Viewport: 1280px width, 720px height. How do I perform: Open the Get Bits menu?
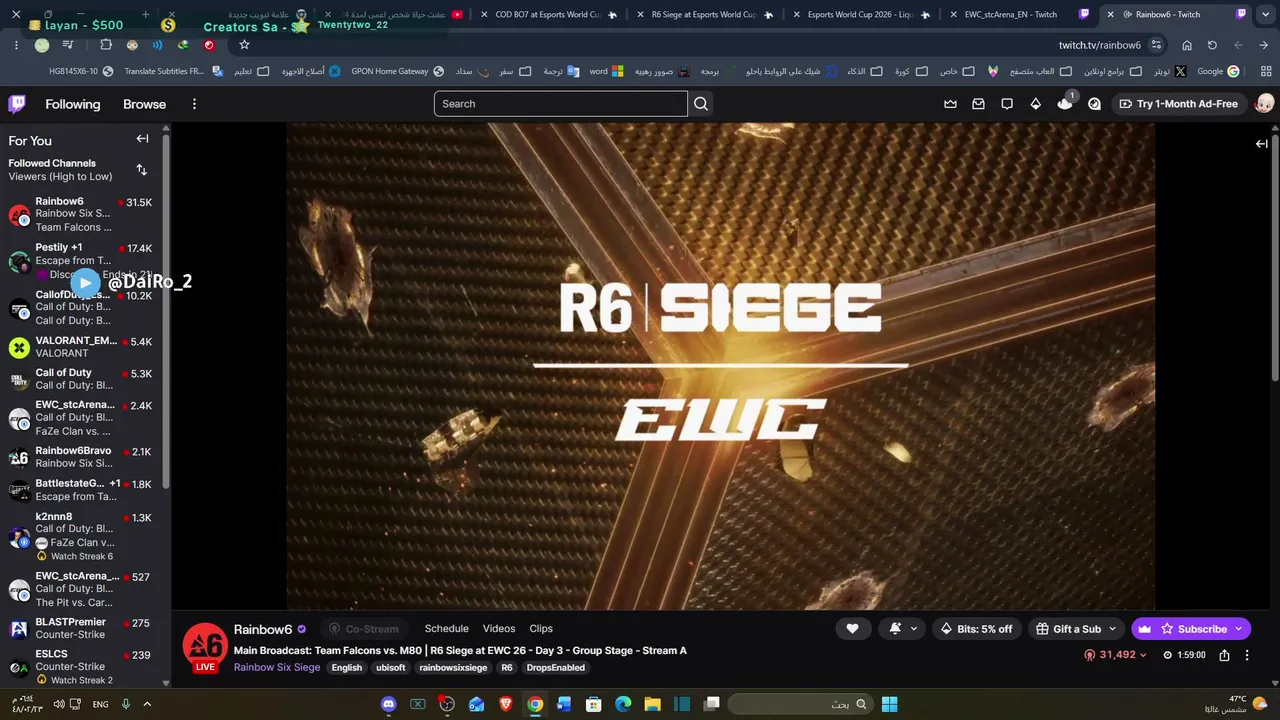(1035, 104)
